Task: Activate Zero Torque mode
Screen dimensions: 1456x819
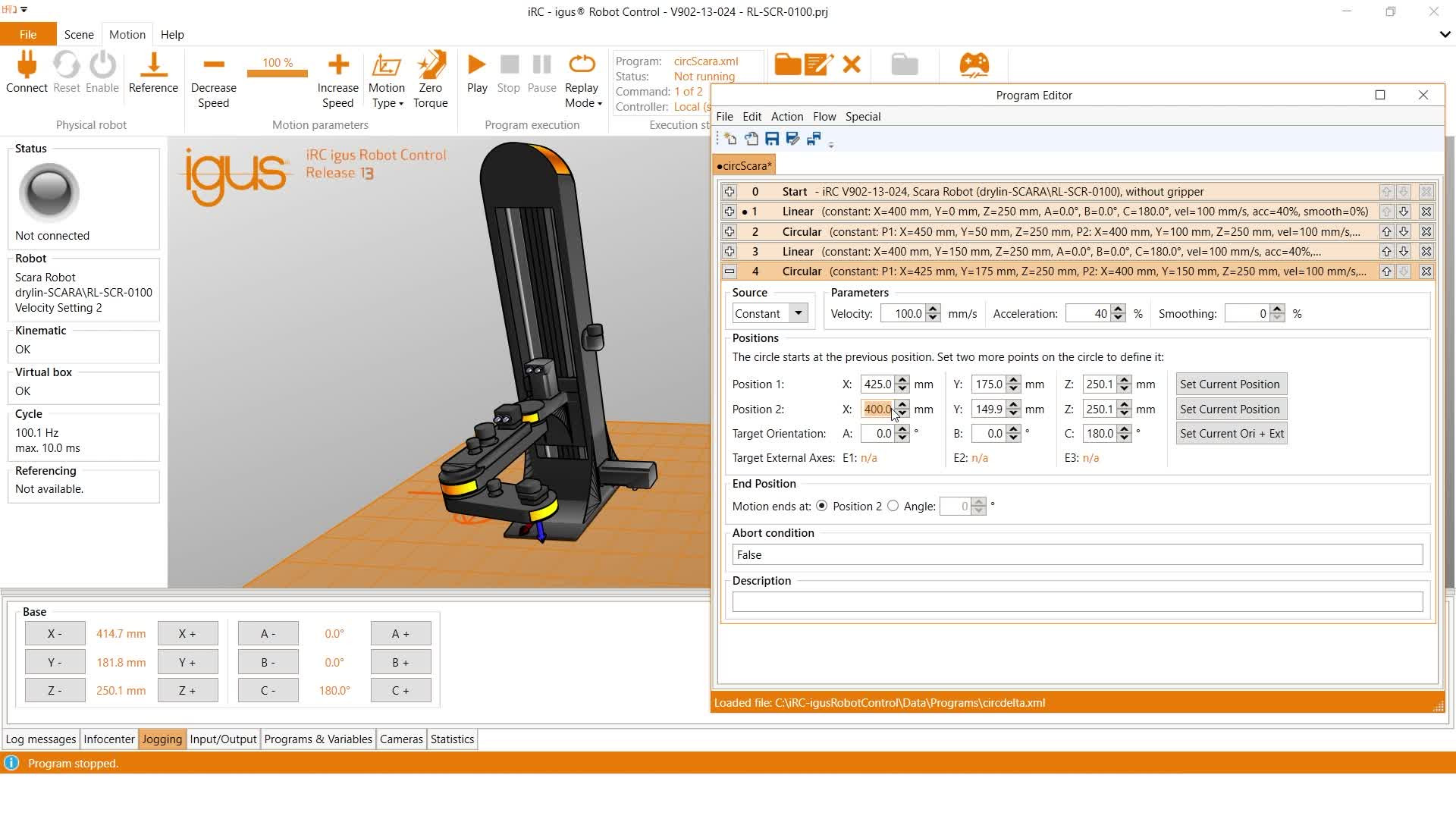Action: click(431, 65)
